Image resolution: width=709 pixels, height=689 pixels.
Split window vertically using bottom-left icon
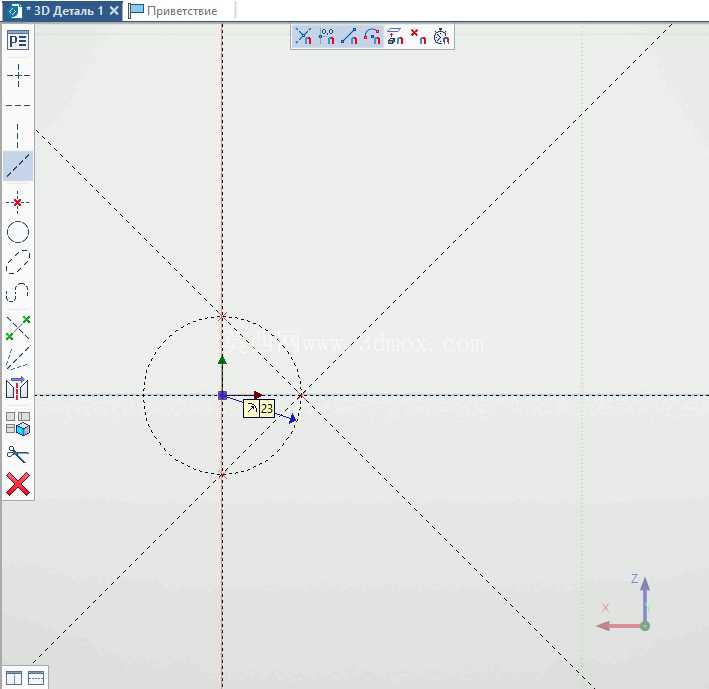tap(14, 678)
